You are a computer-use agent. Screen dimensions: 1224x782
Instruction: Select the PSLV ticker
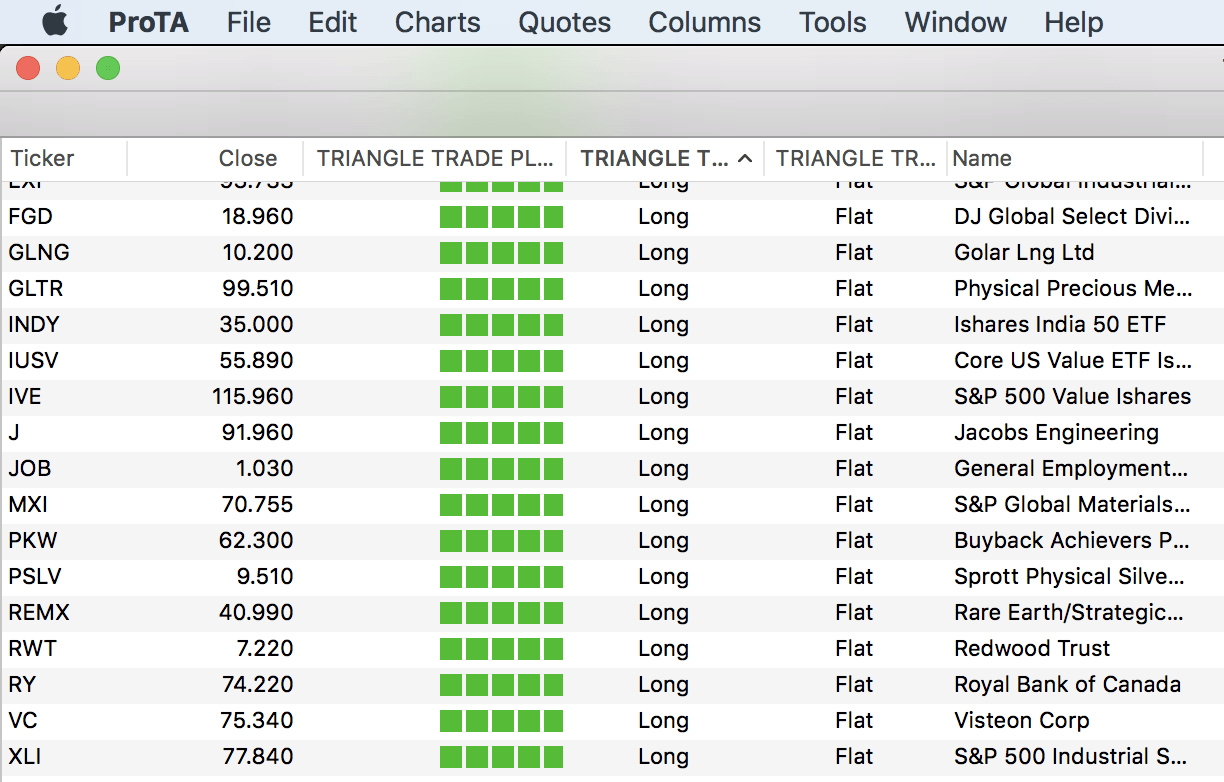coord(36,576)
